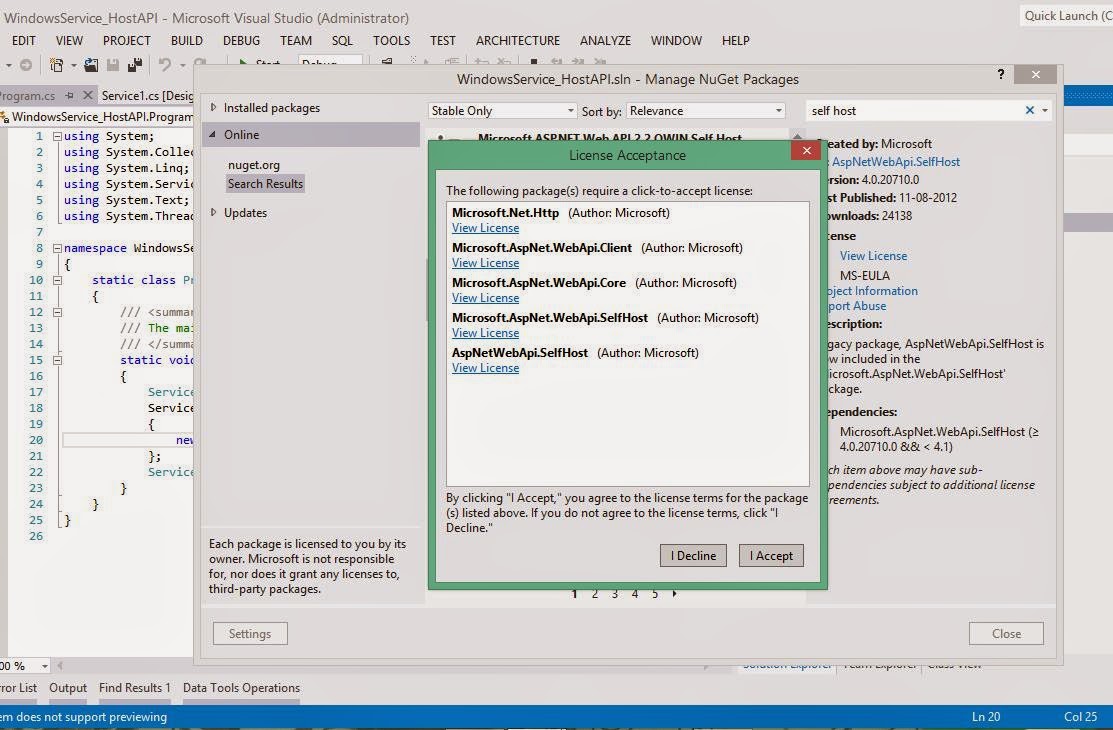Viewport: 1113px width, 730px height.
Task: Switch to the Service1.cs [Design] tab
Action: coord(146,95)
